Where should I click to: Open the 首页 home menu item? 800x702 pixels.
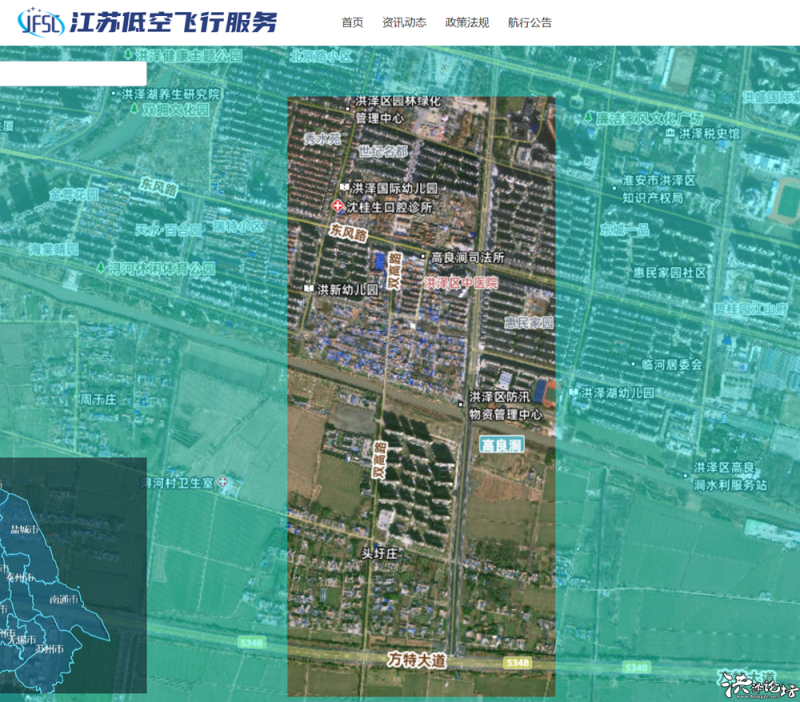tap(352, 23)
